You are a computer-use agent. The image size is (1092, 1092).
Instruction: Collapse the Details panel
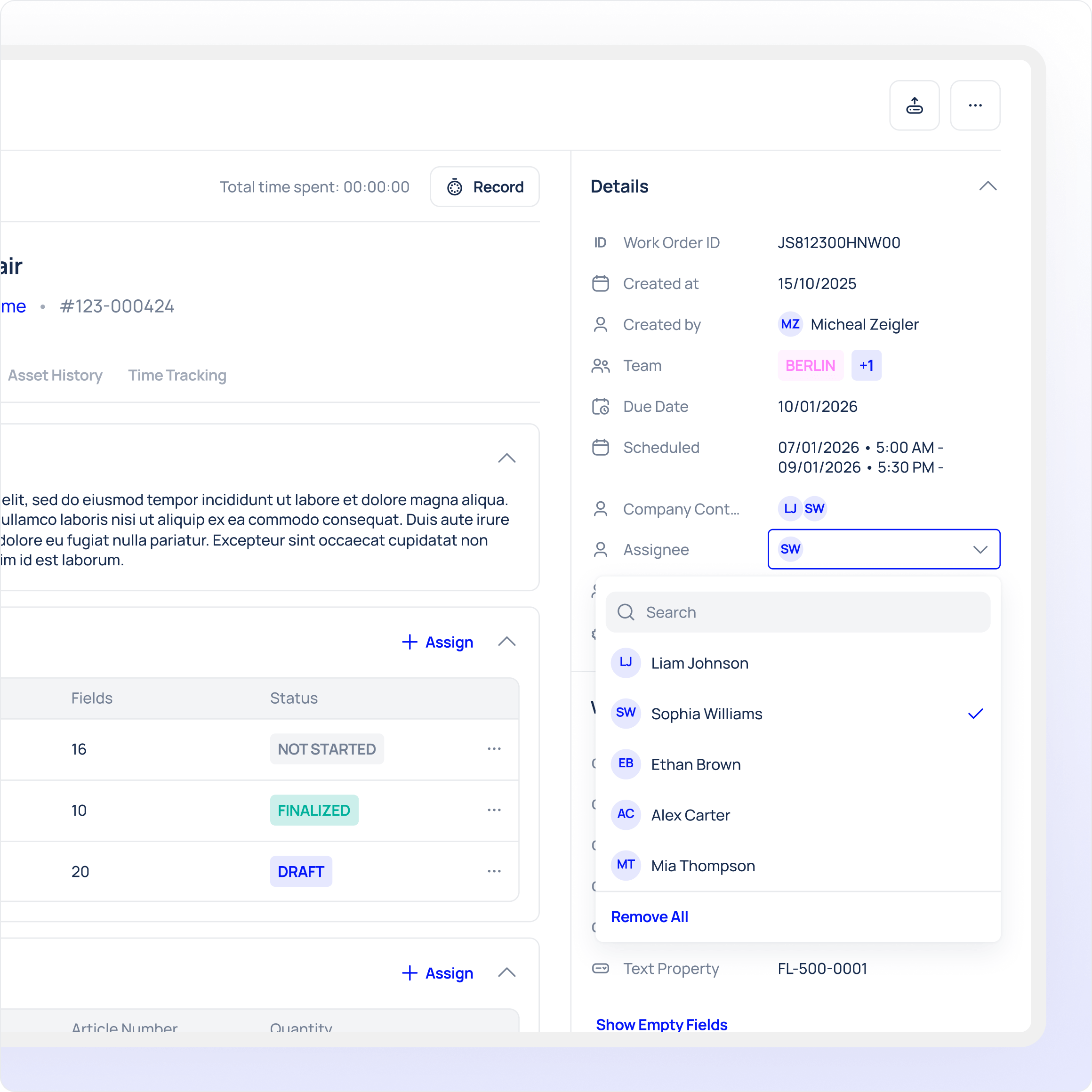point(988,186)
